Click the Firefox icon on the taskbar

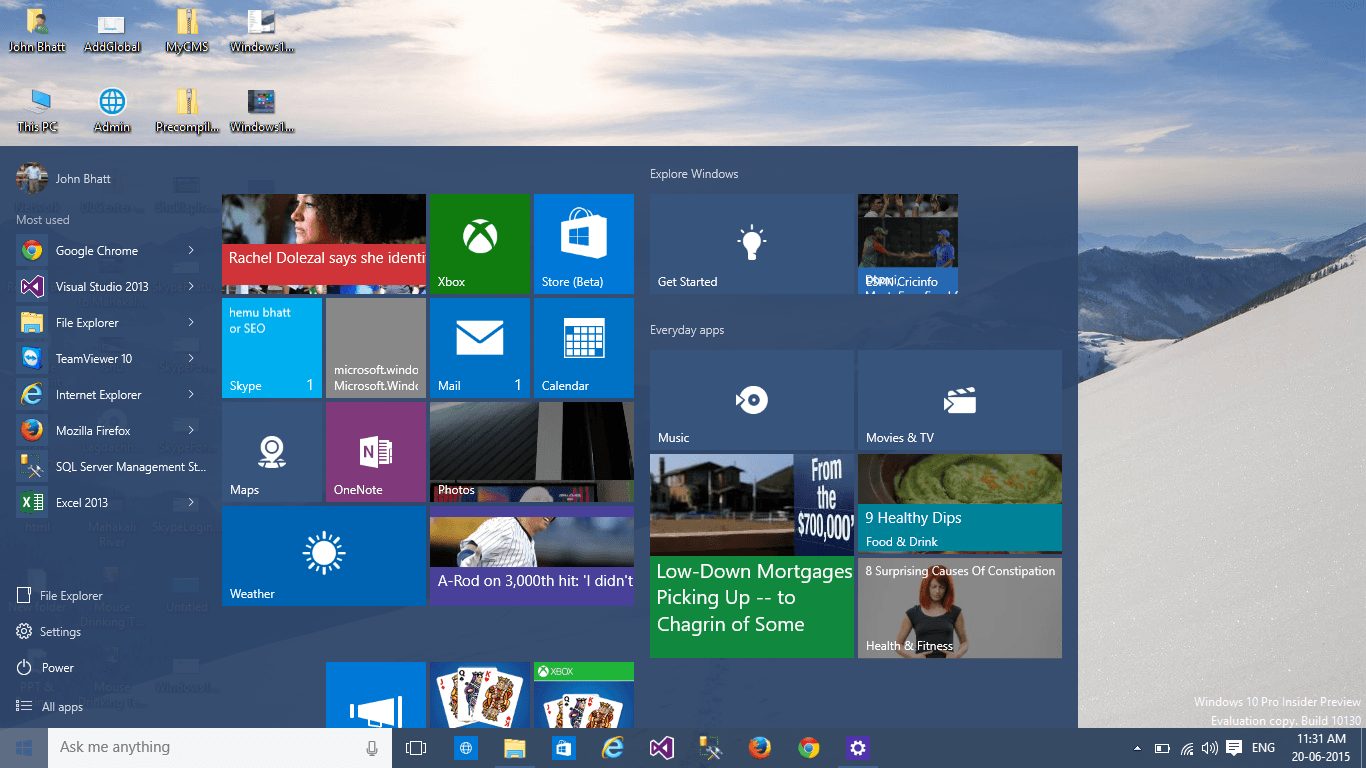[x=759, y=748]
